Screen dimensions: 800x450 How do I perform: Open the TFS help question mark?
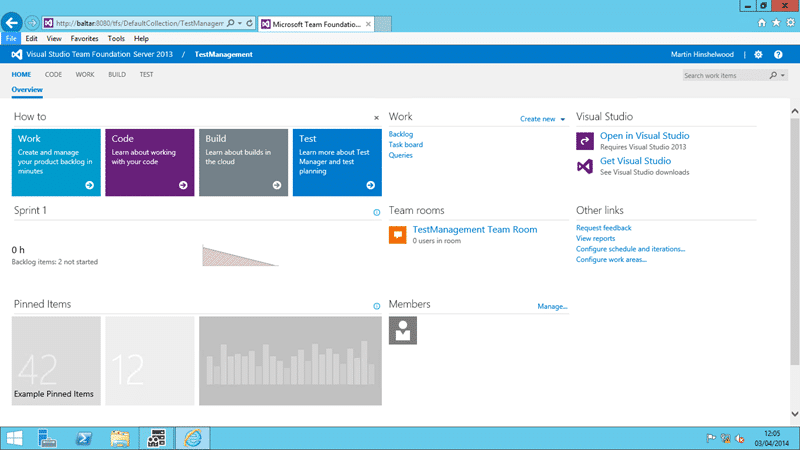pyautogui.click(x=778, y=55)
